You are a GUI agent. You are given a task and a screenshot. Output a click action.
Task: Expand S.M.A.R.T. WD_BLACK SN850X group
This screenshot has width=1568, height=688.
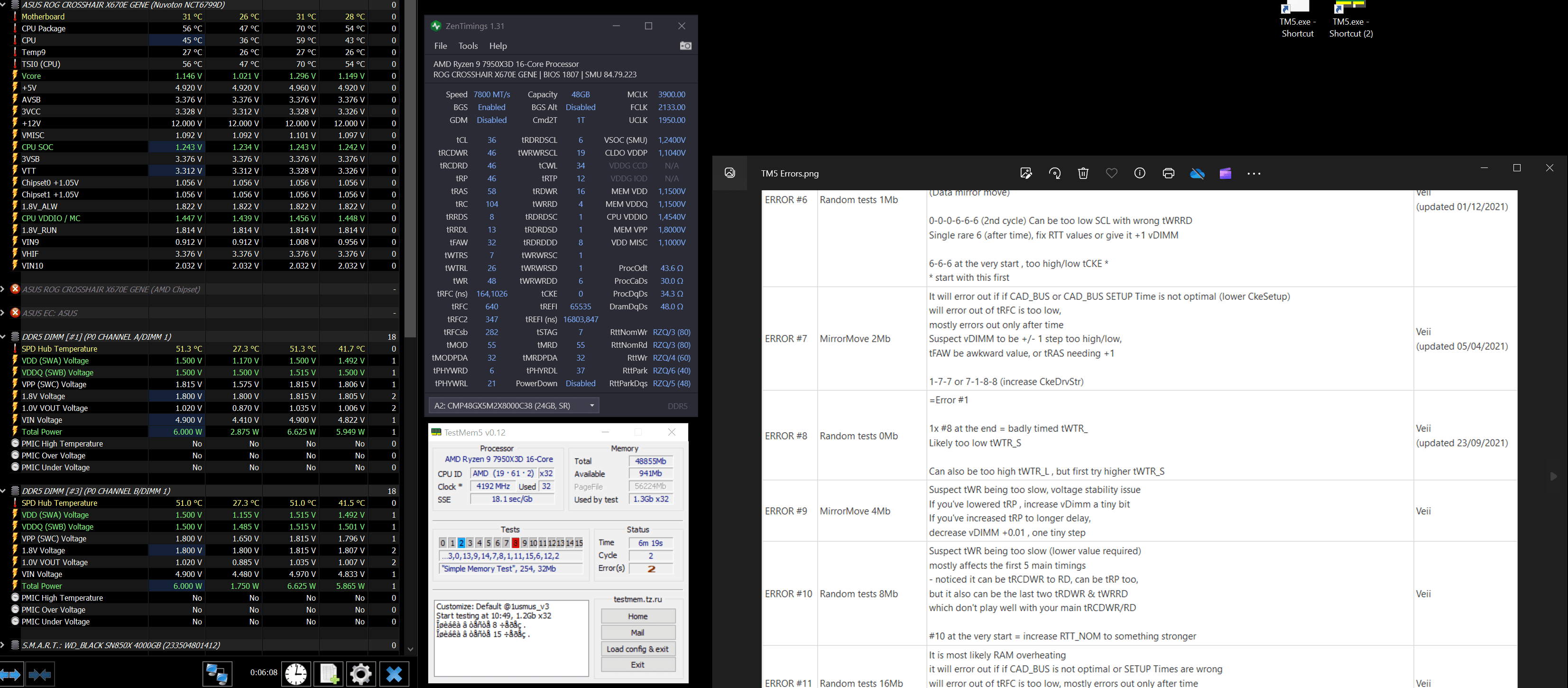(4, 645)
